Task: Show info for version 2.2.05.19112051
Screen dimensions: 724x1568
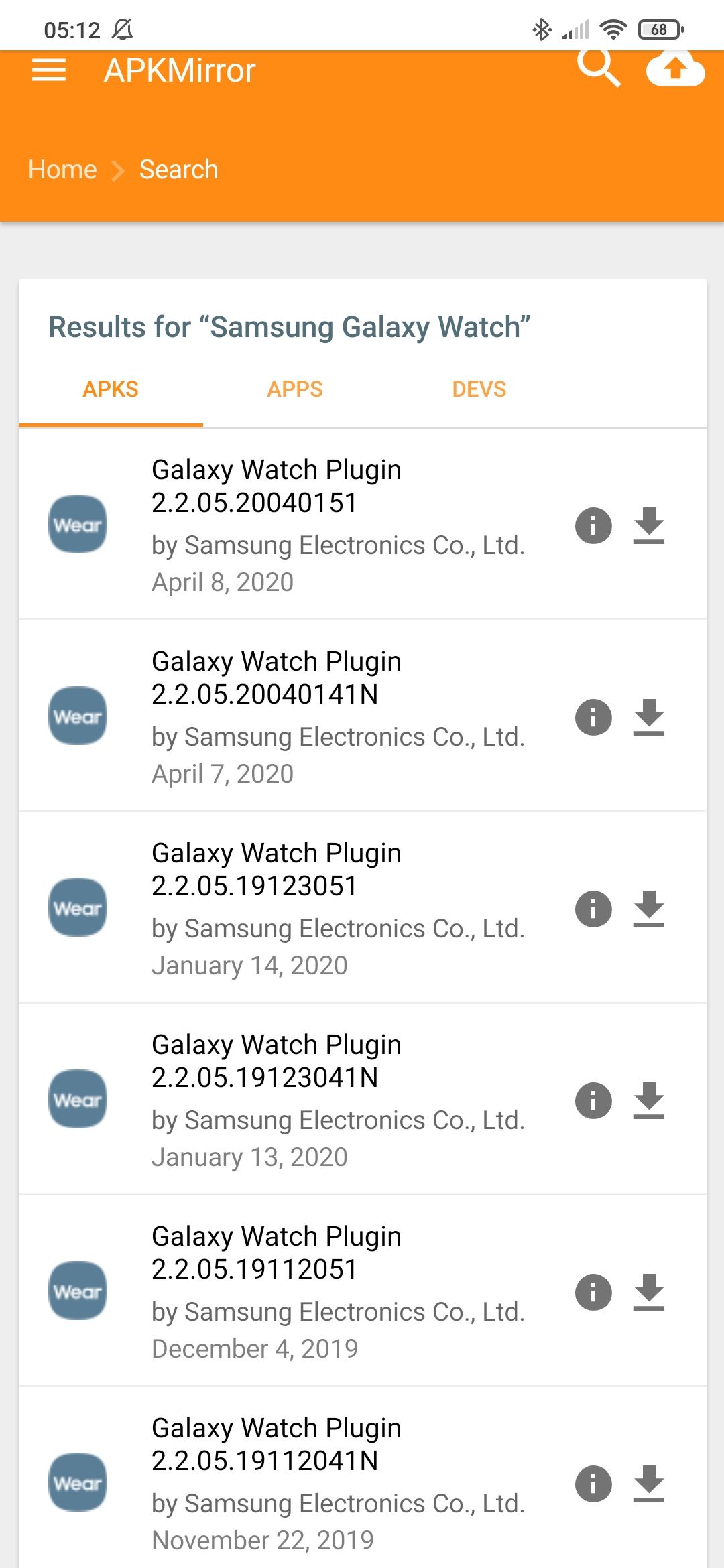Action: 593,1292
